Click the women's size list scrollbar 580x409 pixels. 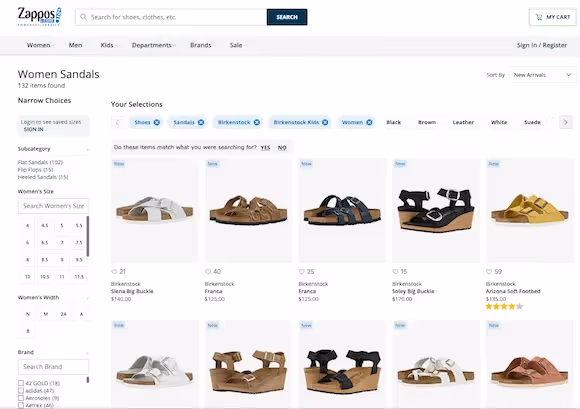pyautogui.click(x=88, y=237)
